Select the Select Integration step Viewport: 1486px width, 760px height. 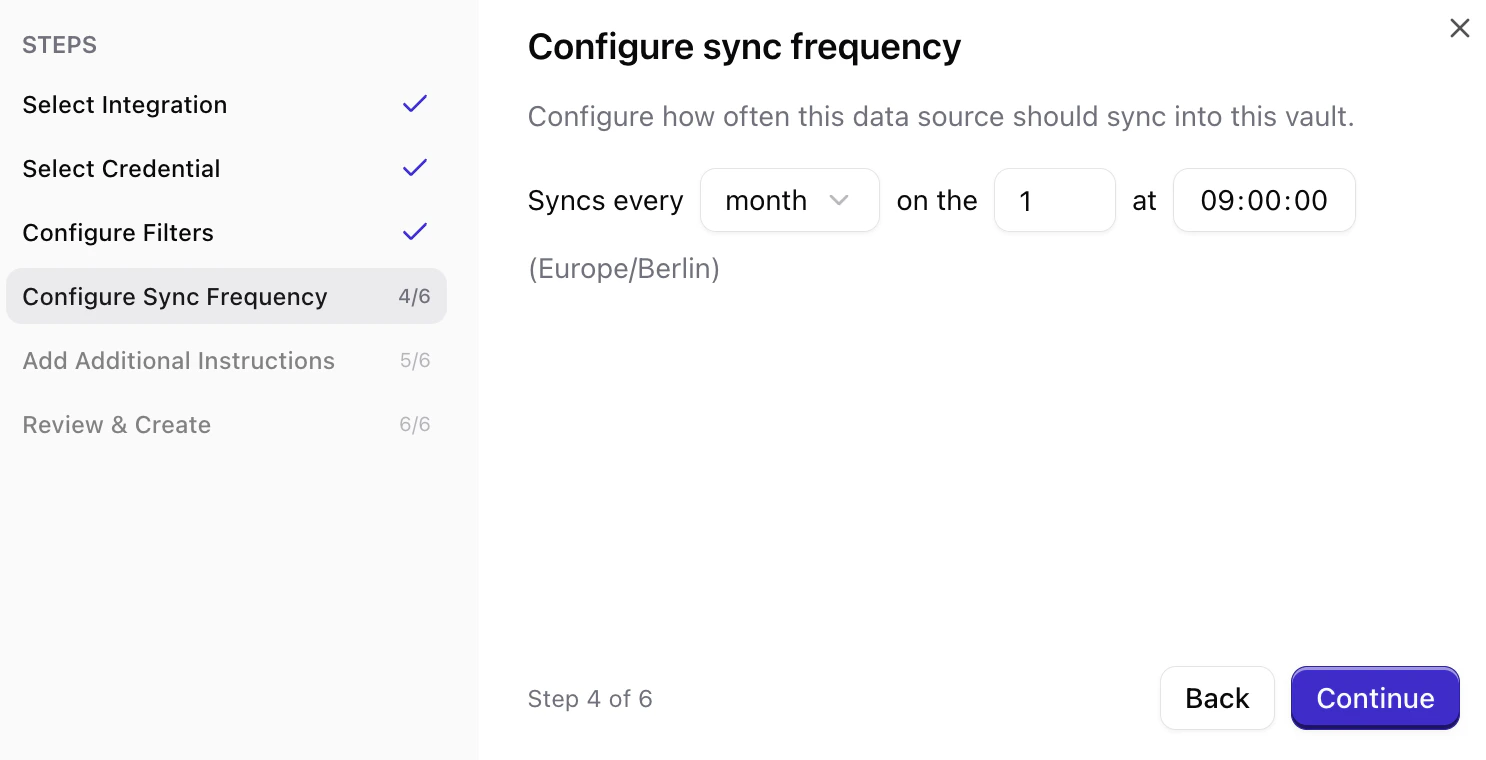click(x=124, y=104)
